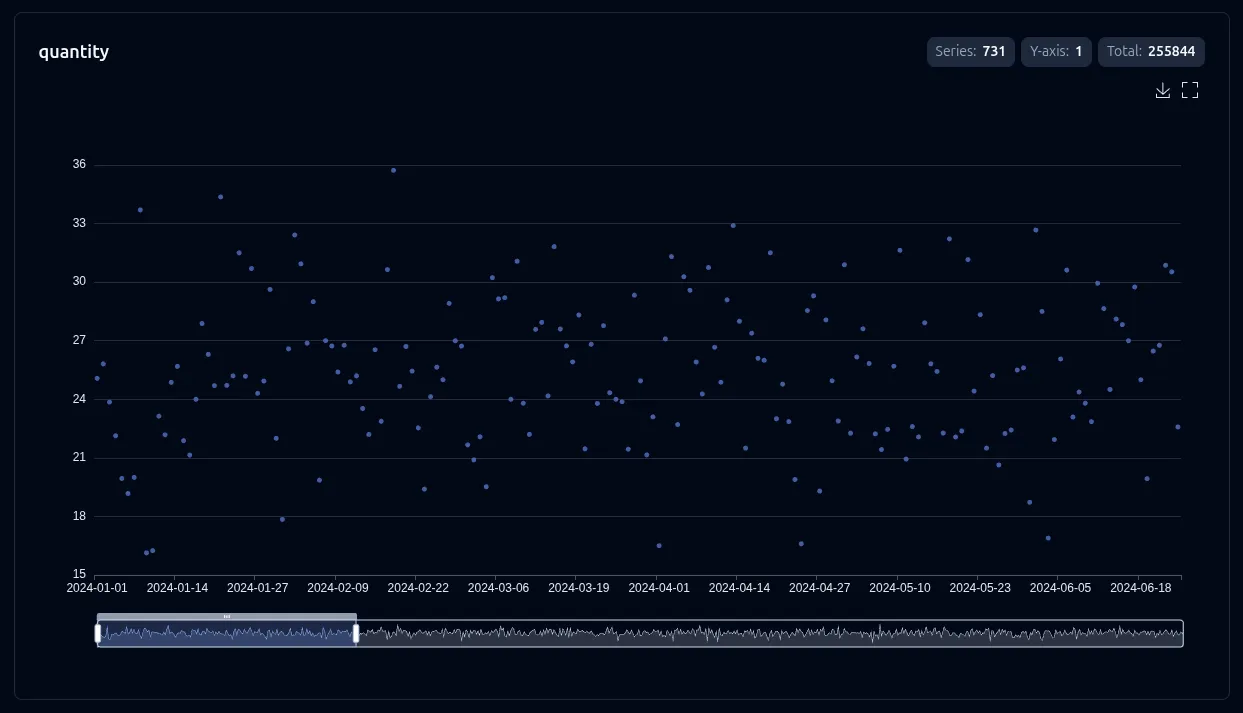Click the right handle of range slider

[x=356, y=633]
